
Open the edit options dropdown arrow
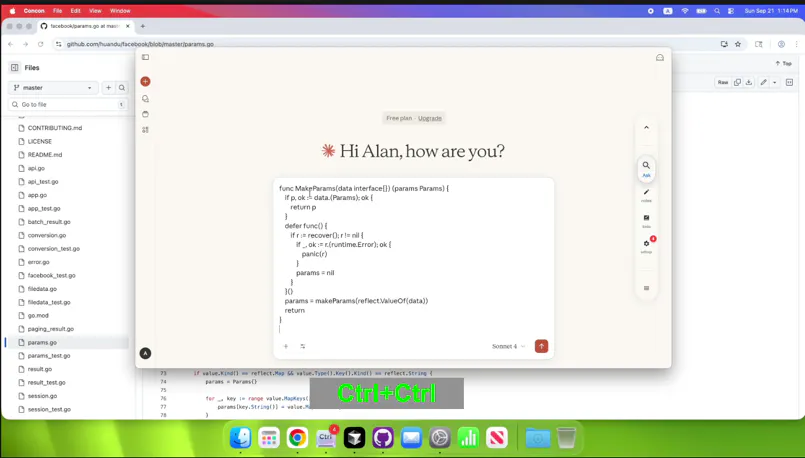(x=775, y=82)
